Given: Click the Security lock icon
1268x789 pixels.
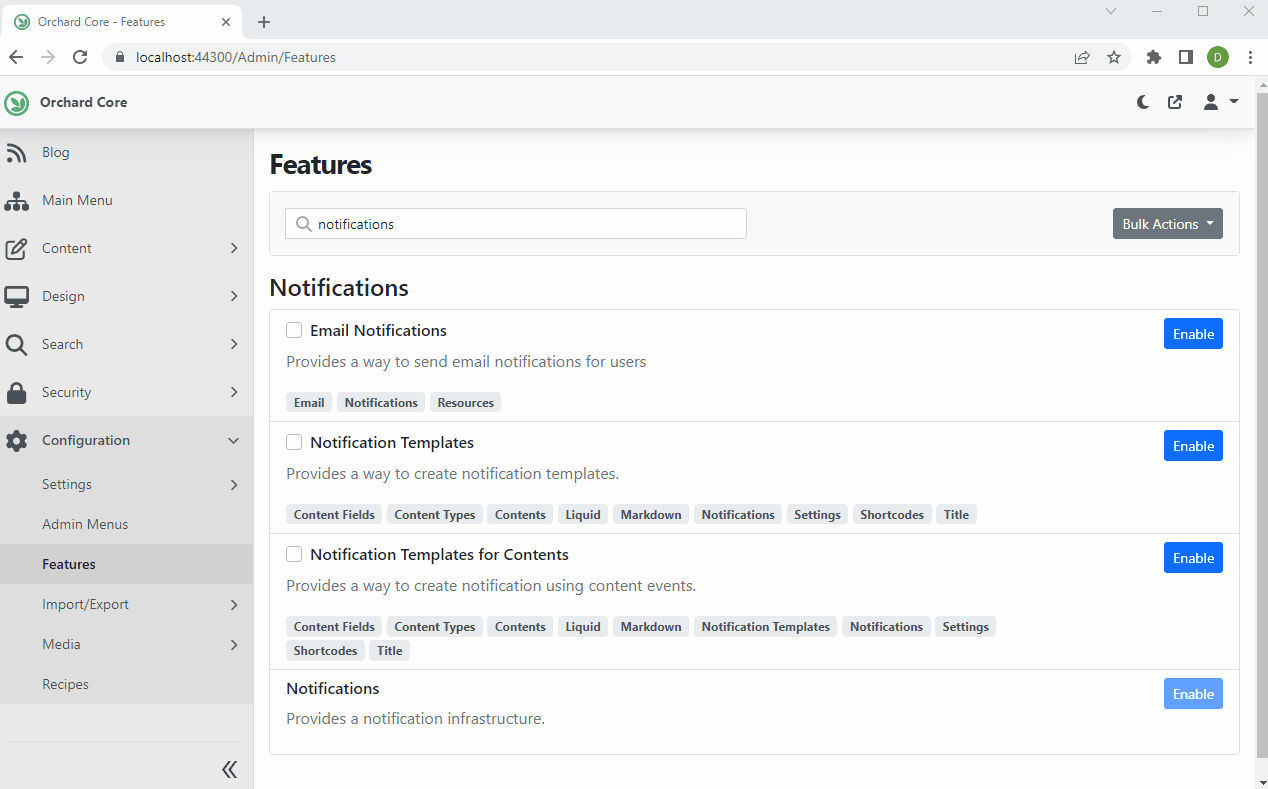Looking at the screenshot, I should [16, 392].
